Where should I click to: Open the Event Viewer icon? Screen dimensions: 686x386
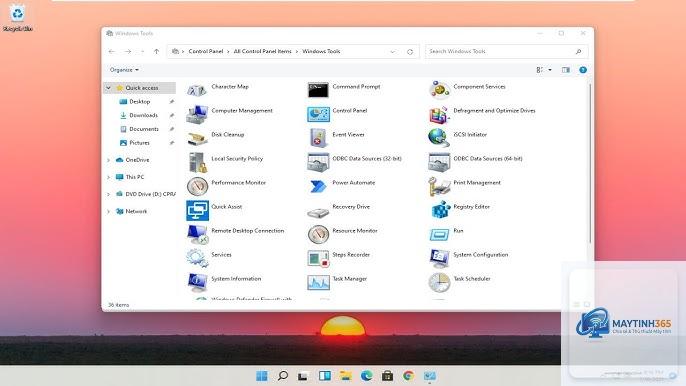[318, 138]
